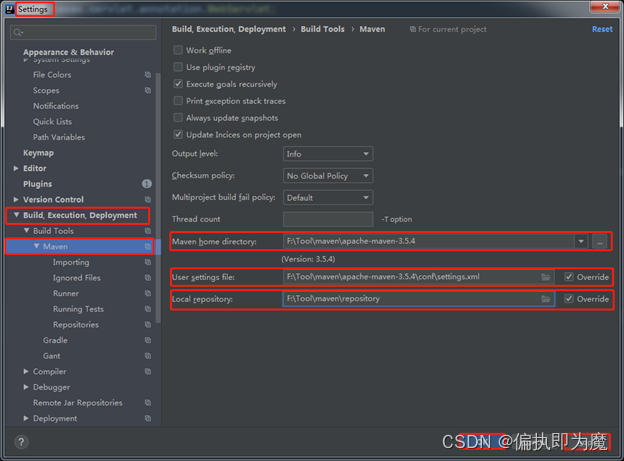Expand the Debugger tree node
624x461 pixels.
26,387
